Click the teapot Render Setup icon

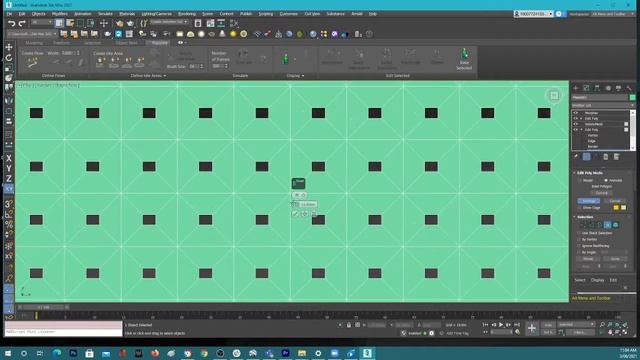pos(119,23)
